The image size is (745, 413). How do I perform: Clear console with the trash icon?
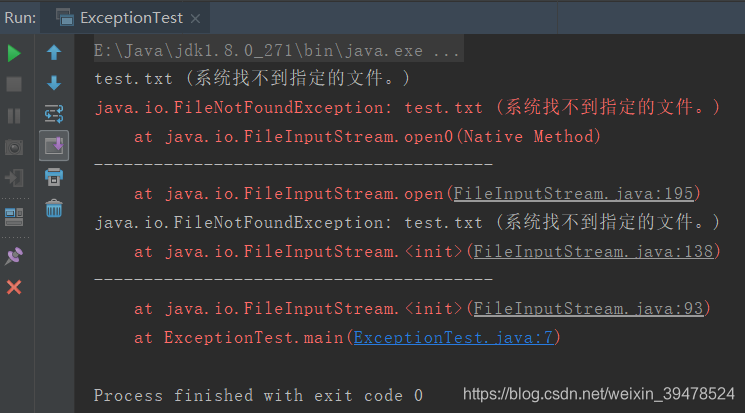pyautogui.click(x=54, y=208)
